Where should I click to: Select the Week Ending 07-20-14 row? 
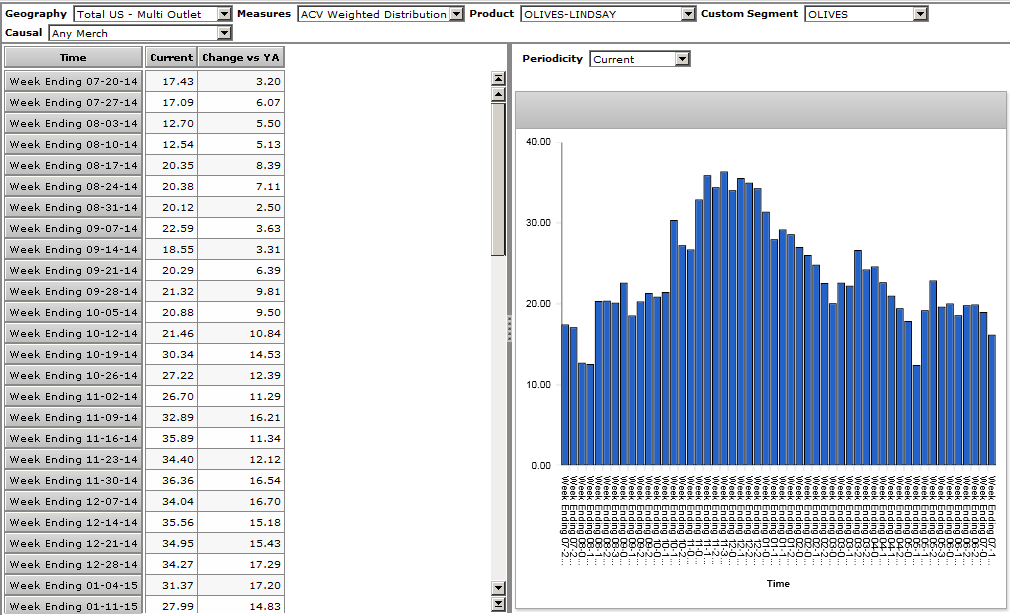[73, 82]
